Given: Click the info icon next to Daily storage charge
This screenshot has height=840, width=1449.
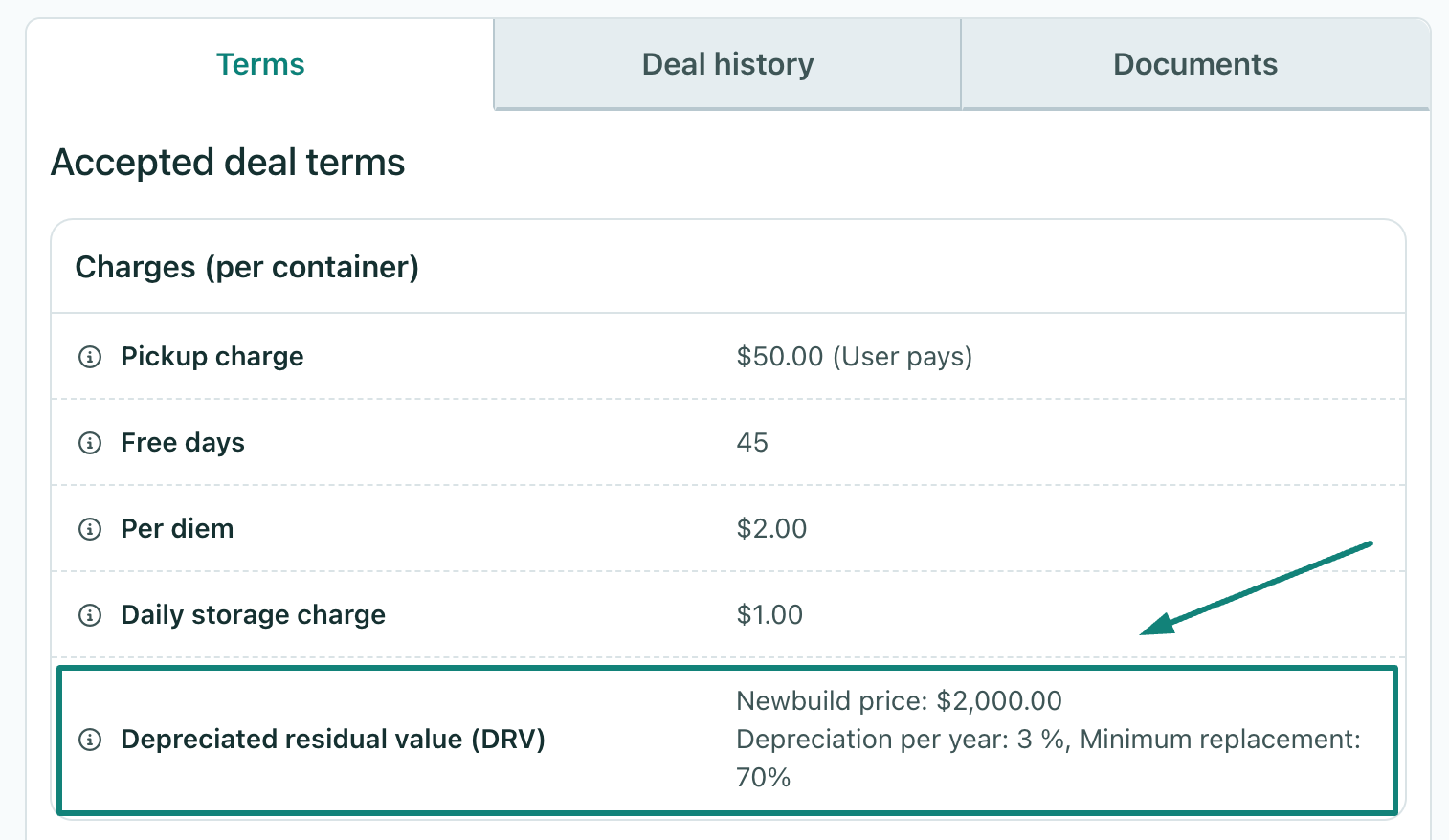Looking at the screenshot, I should pyautogui.click(x=90, y=615).
